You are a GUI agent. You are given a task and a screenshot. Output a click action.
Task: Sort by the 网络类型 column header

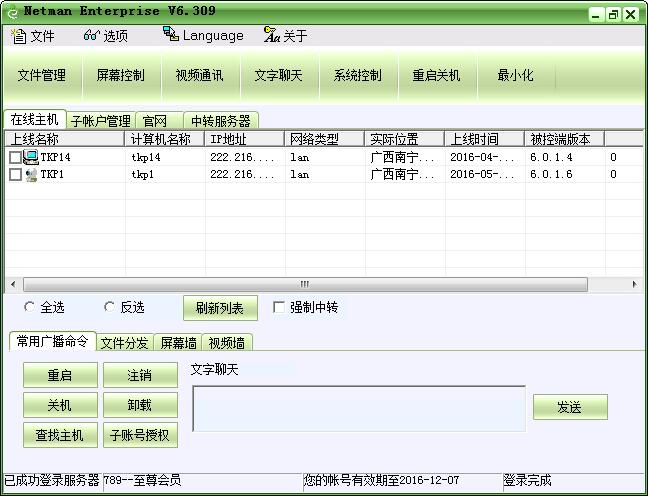(324, 139)
